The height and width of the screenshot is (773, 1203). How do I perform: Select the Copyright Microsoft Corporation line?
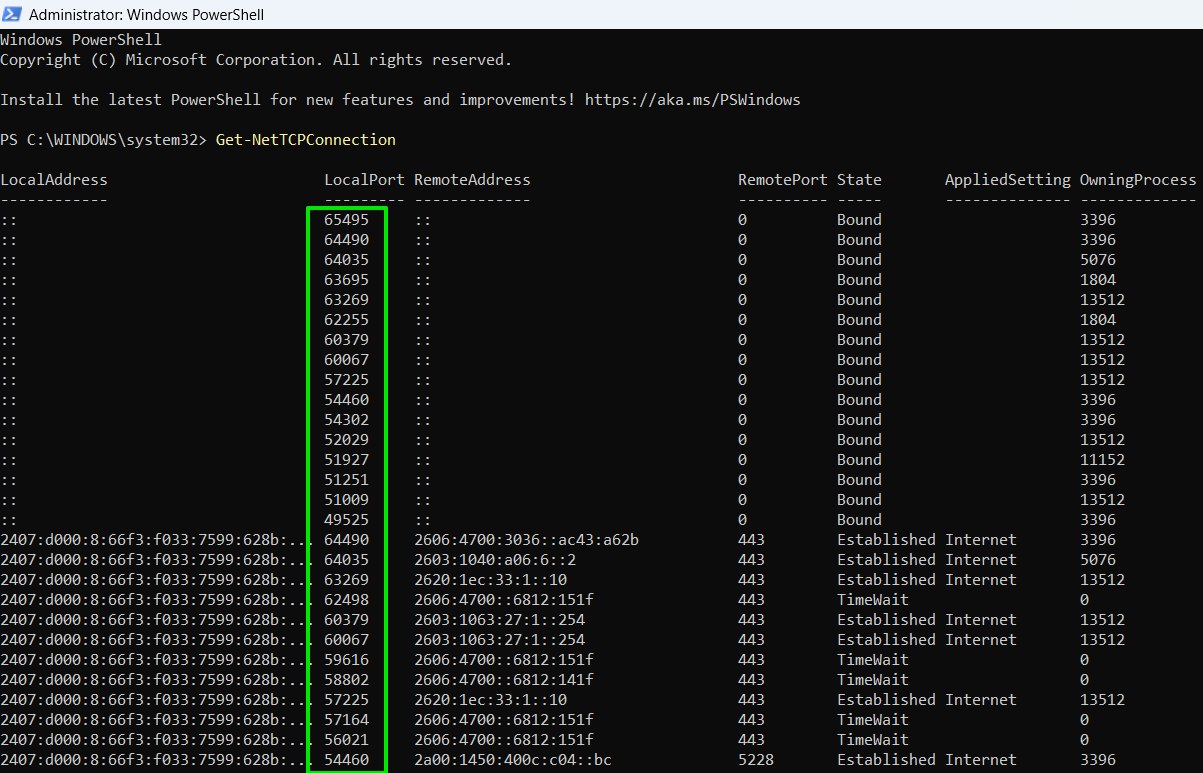pyautogui.click(x=255, y=59)
